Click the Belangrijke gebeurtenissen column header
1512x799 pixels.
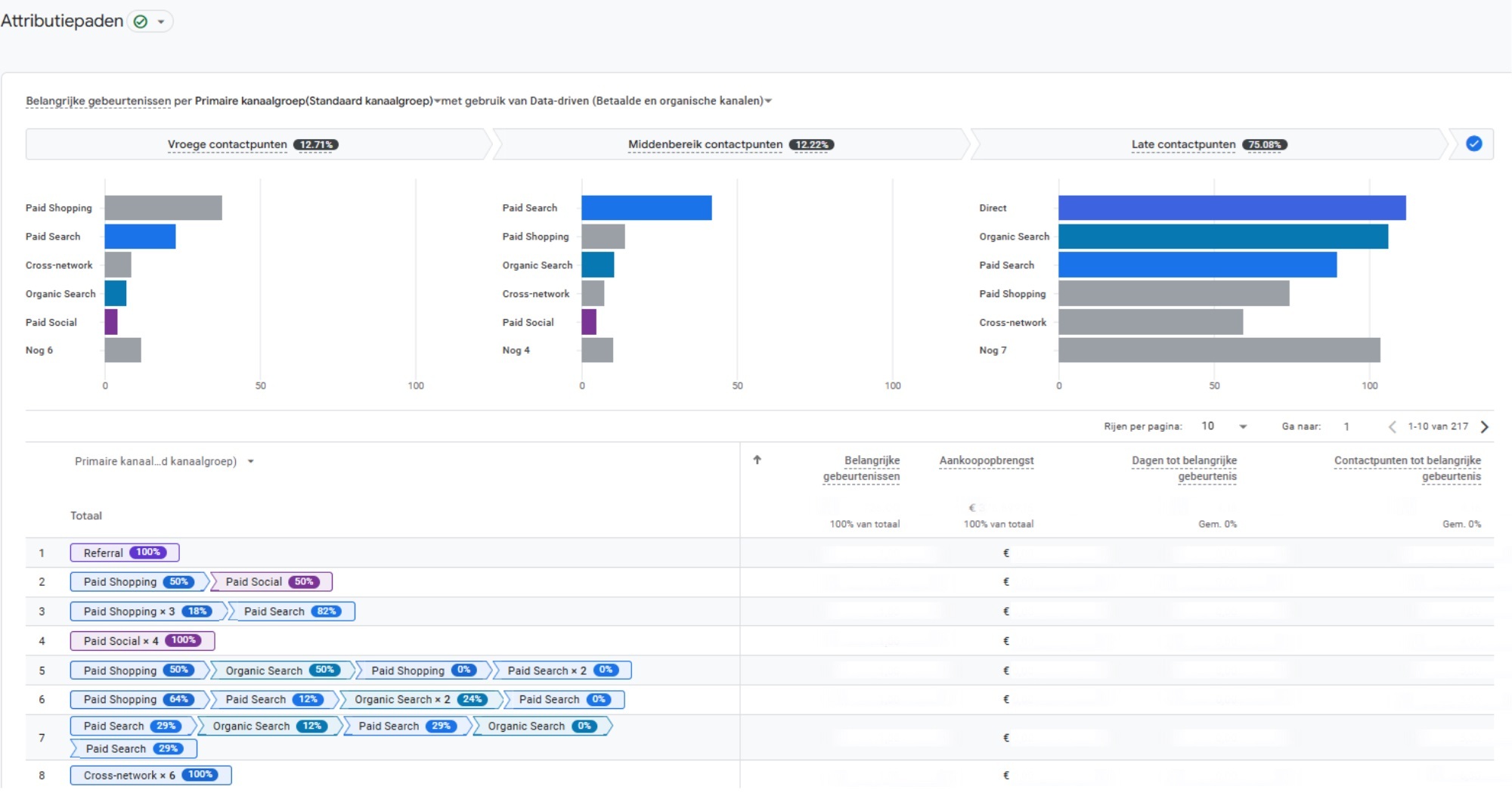point(861,468)
